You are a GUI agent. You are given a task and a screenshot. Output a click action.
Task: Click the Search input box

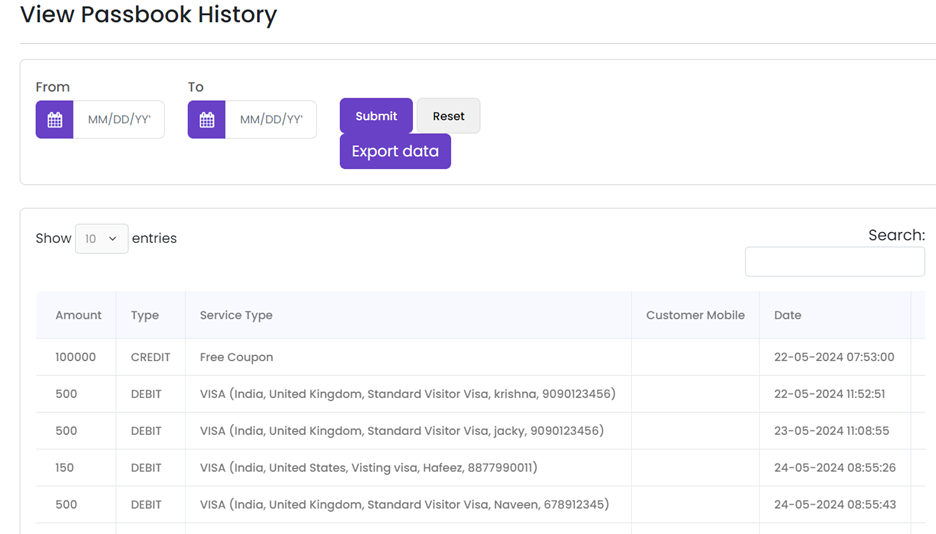click(835, 261)
